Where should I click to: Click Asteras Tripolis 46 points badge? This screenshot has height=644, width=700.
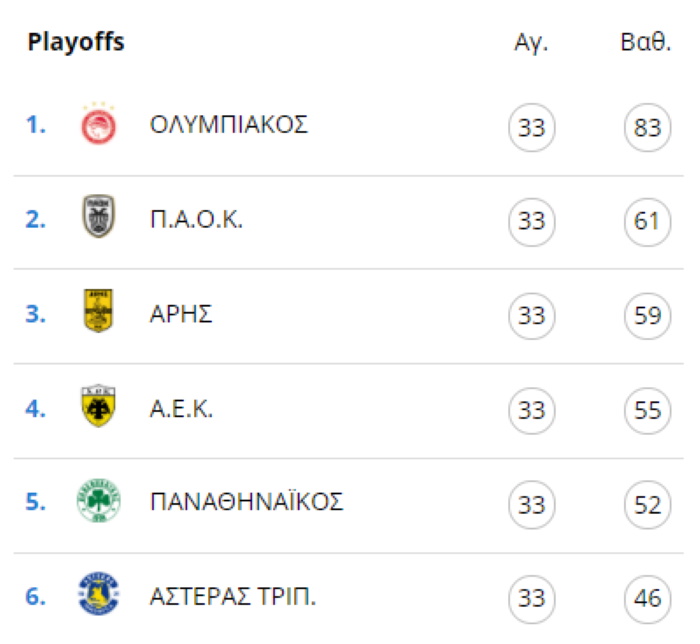647,599
